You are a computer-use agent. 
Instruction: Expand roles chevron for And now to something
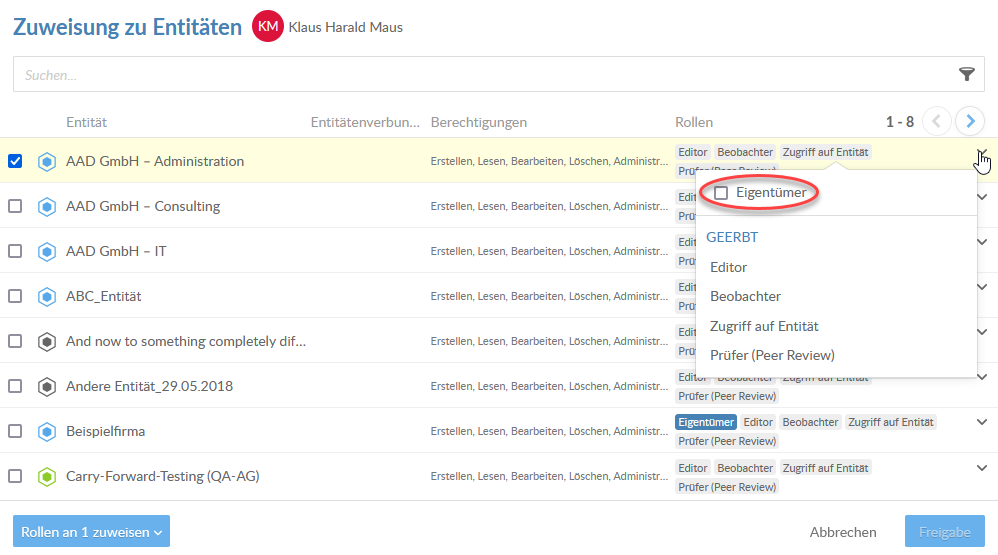pos(982,332)
